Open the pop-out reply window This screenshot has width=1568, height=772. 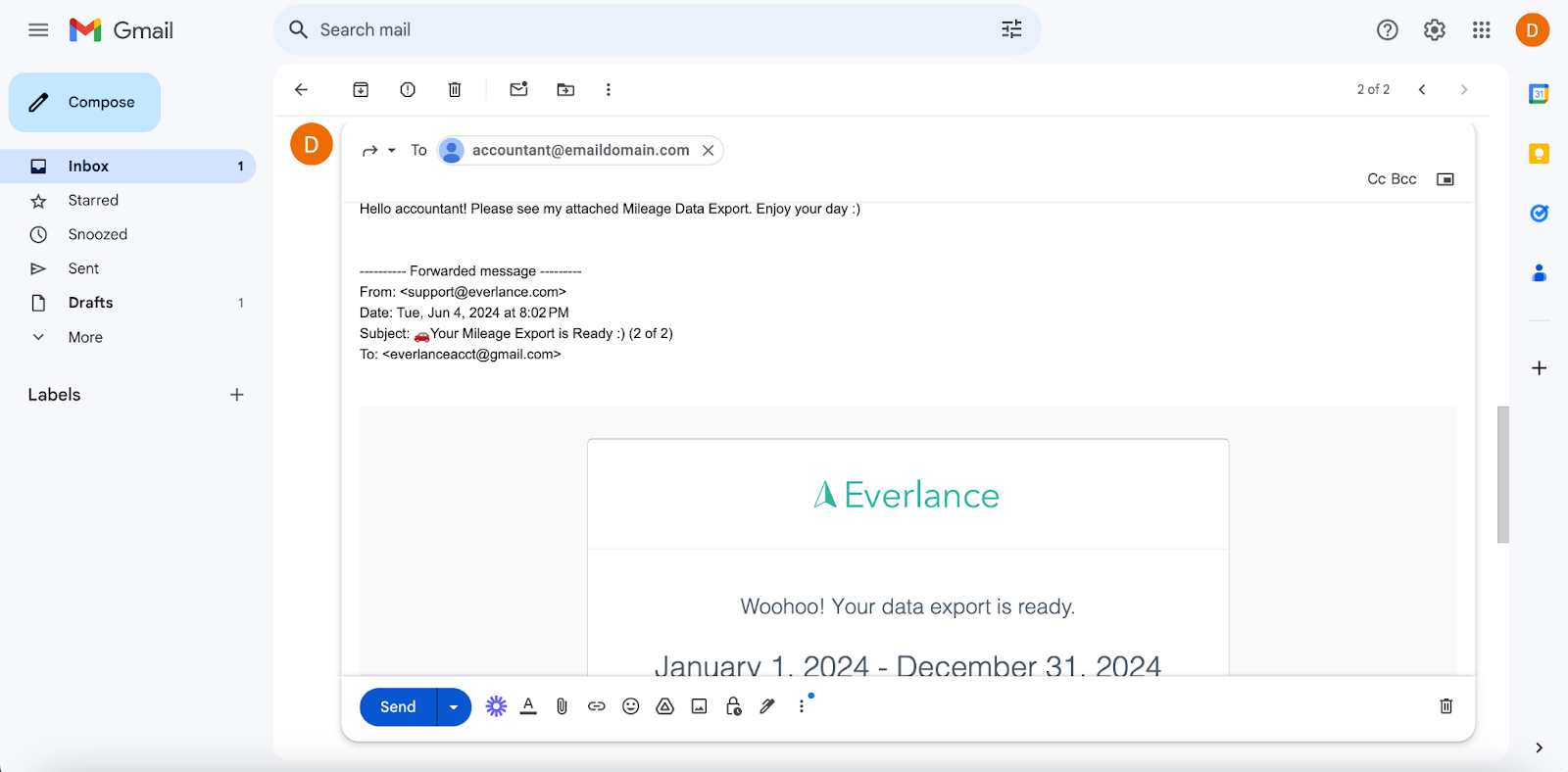coord(1445,179)
